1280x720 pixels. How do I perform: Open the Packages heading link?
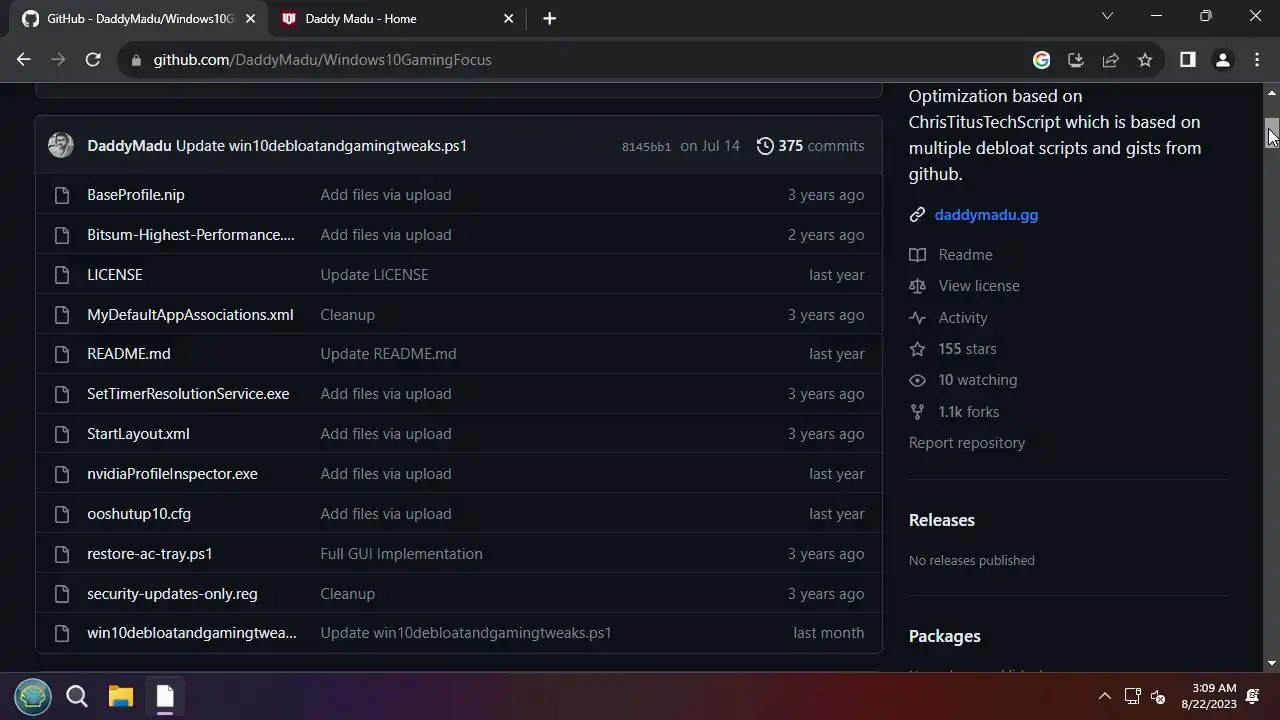[x=945, y=636]
